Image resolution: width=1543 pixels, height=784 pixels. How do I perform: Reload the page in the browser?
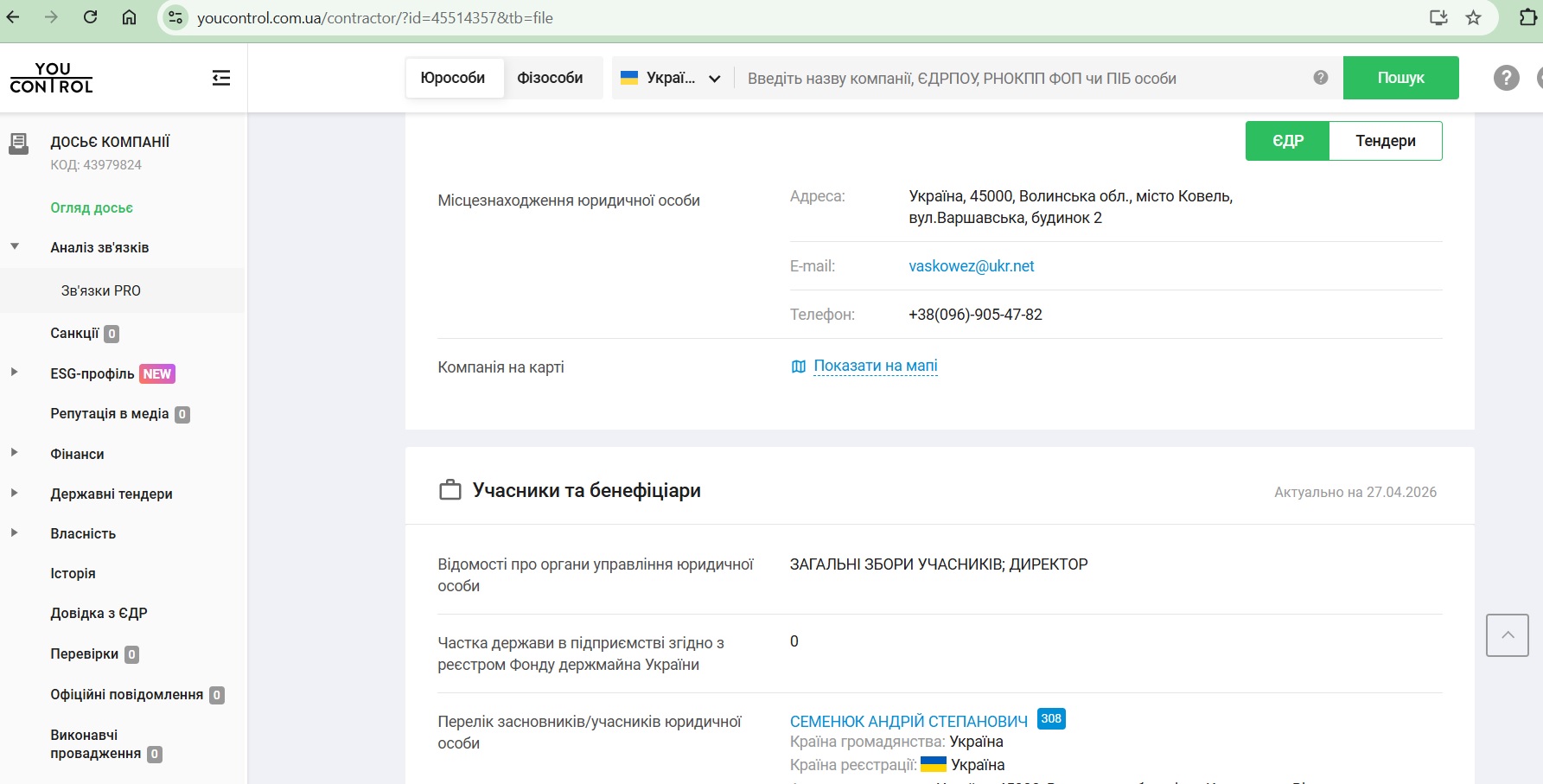pos(90,17)
